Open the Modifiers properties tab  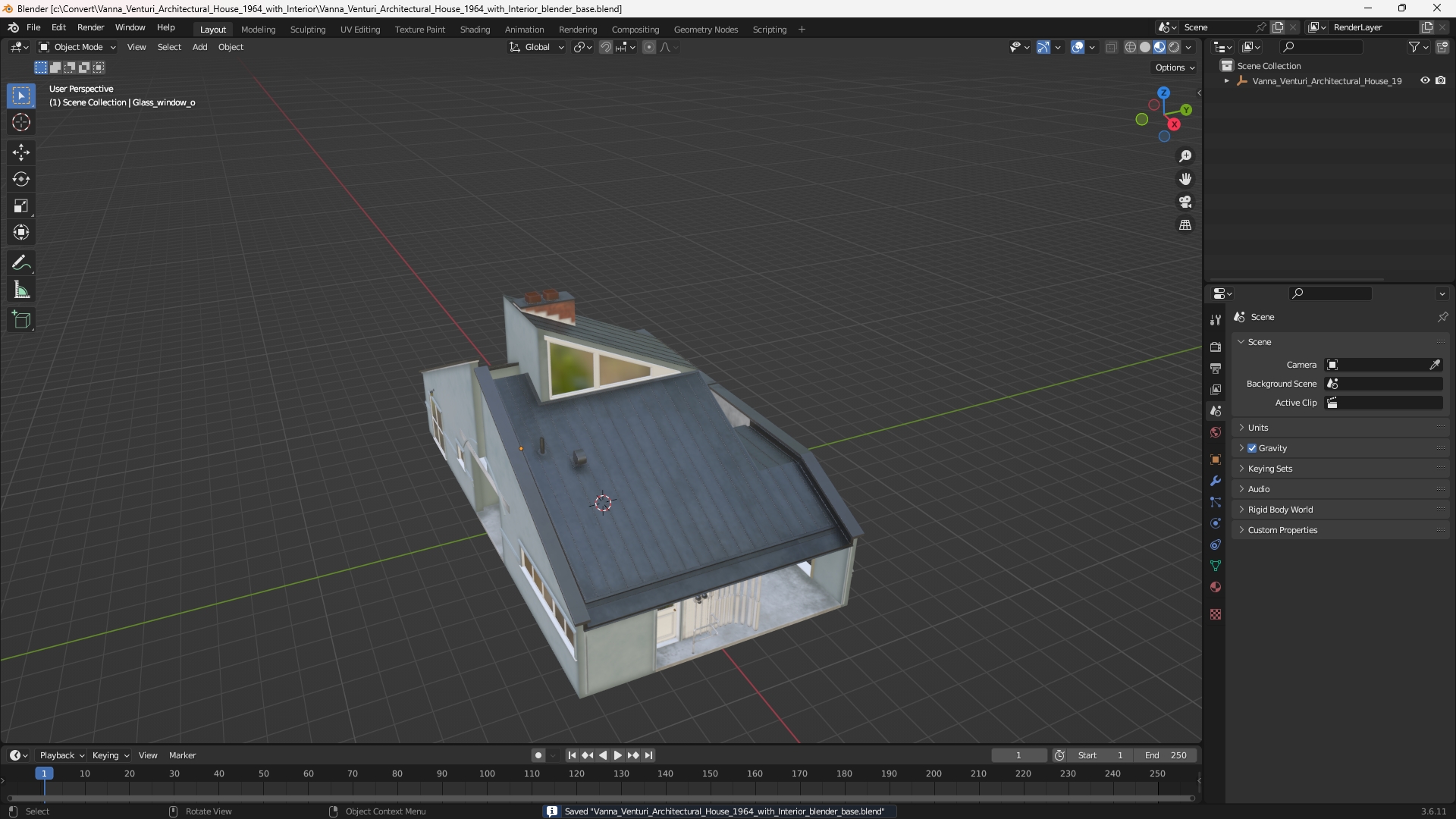[x=1216, y=481]
